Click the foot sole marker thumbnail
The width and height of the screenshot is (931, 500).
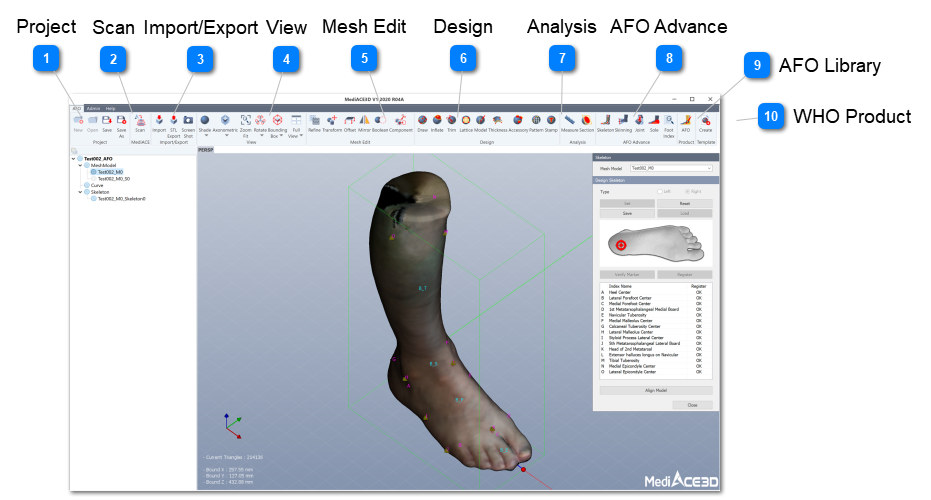pos(656,244)
